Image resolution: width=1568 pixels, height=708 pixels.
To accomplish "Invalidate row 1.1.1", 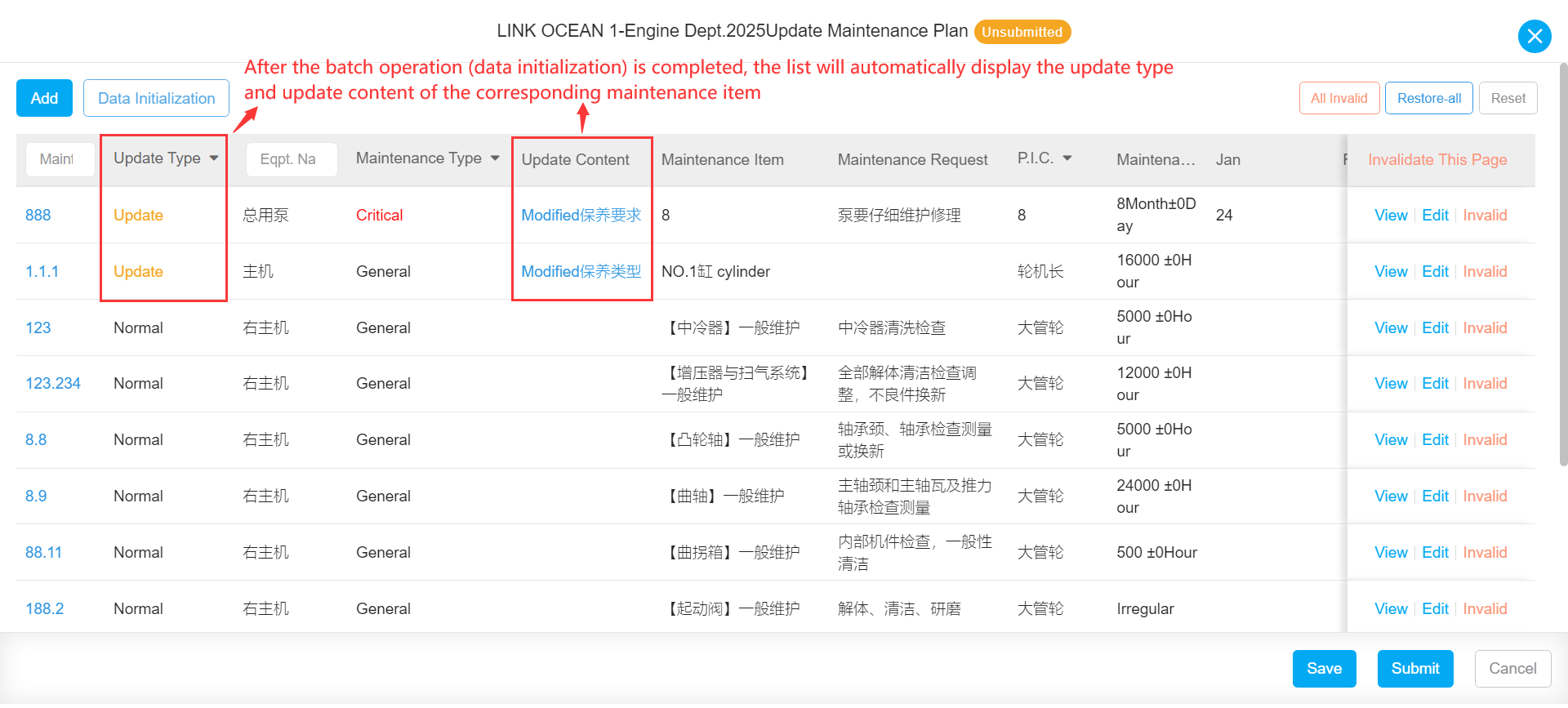I will [1485, 272].
